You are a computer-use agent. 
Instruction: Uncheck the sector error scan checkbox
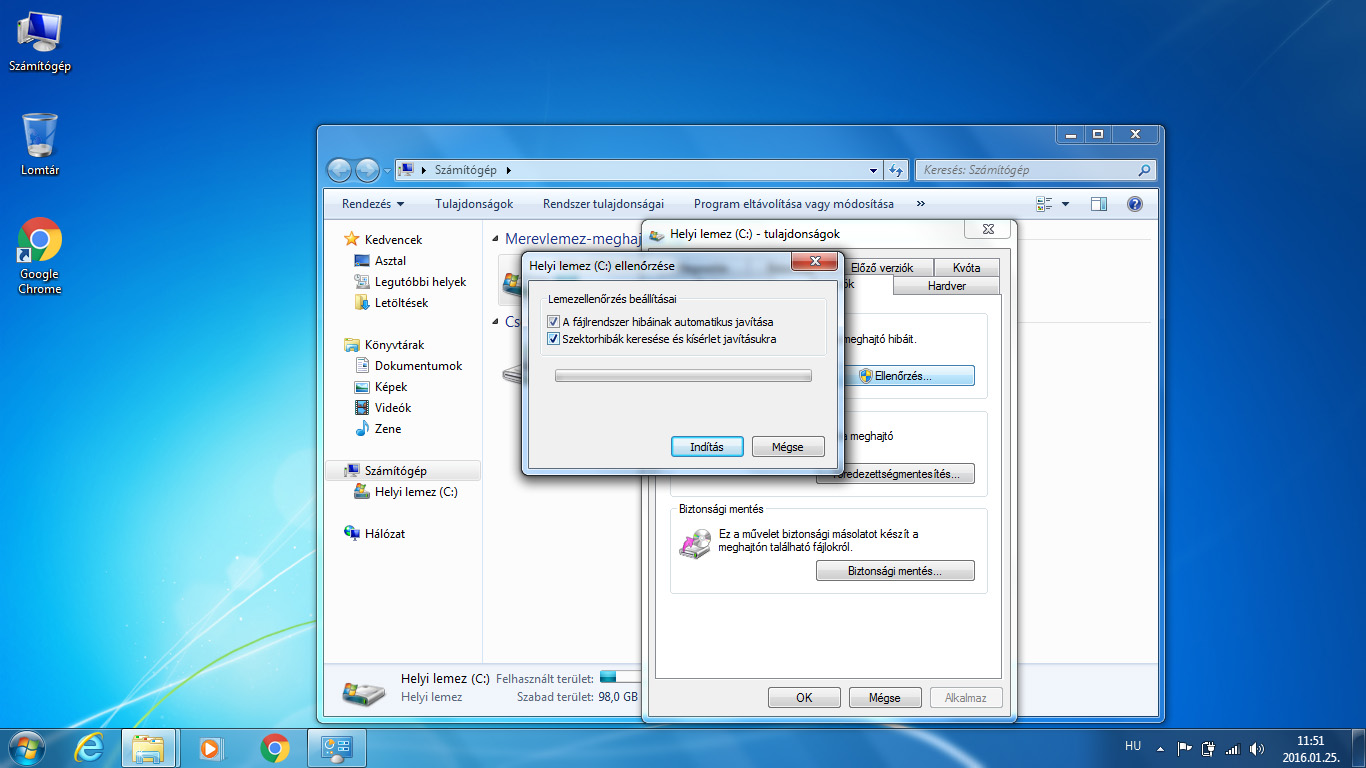click(554, 339)
